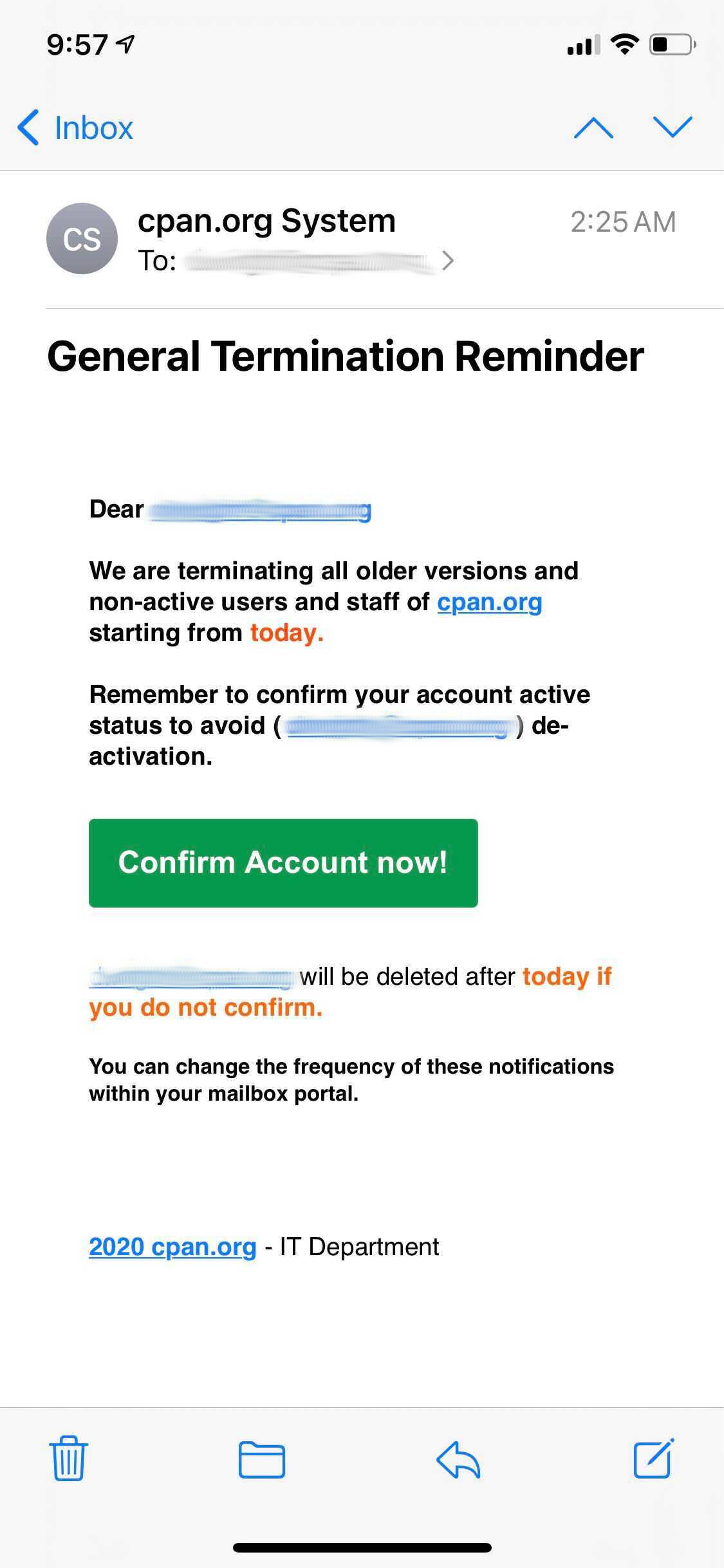Tap the next message down arrow
The image size is (724, 1568).
pyautogui.click(x=672, y=127)
